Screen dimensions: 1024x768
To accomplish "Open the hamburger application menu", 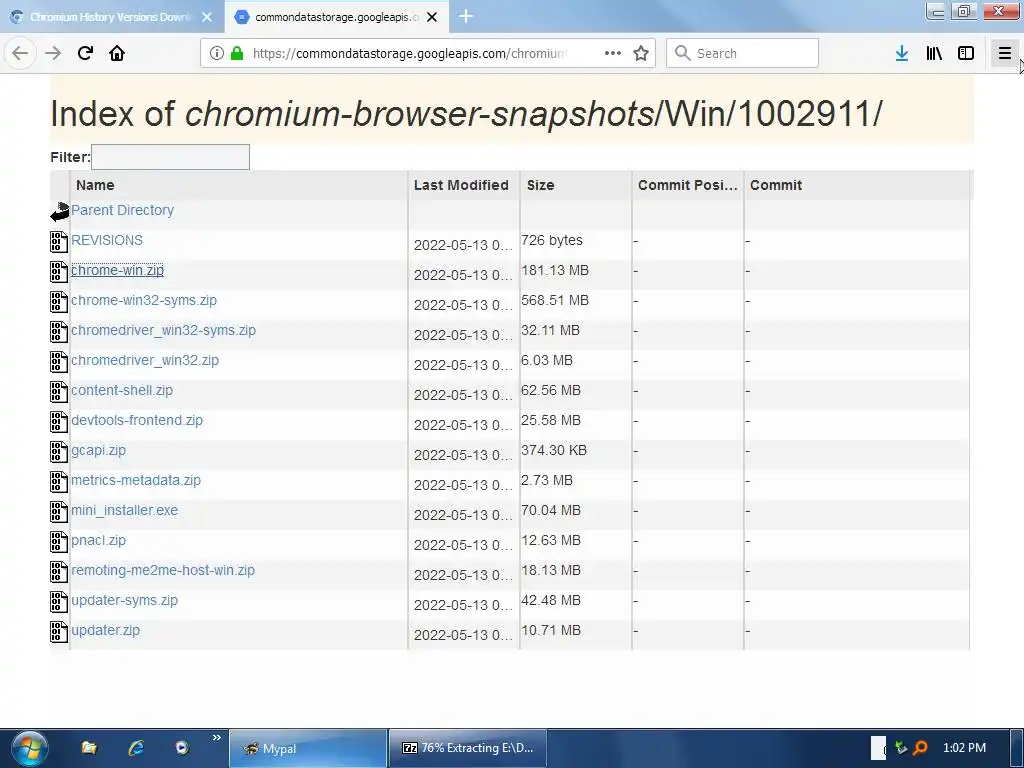I will point(1004,53).
